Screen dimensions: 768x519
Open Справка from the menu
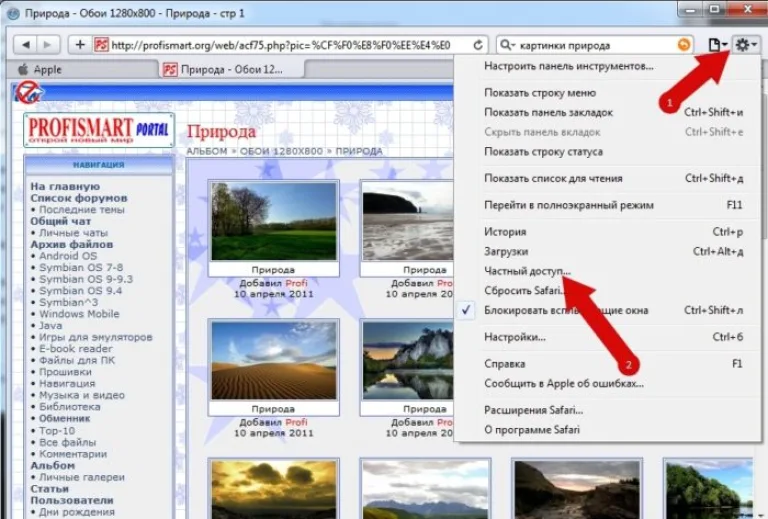pyautogui.click(x=504, y=364)
